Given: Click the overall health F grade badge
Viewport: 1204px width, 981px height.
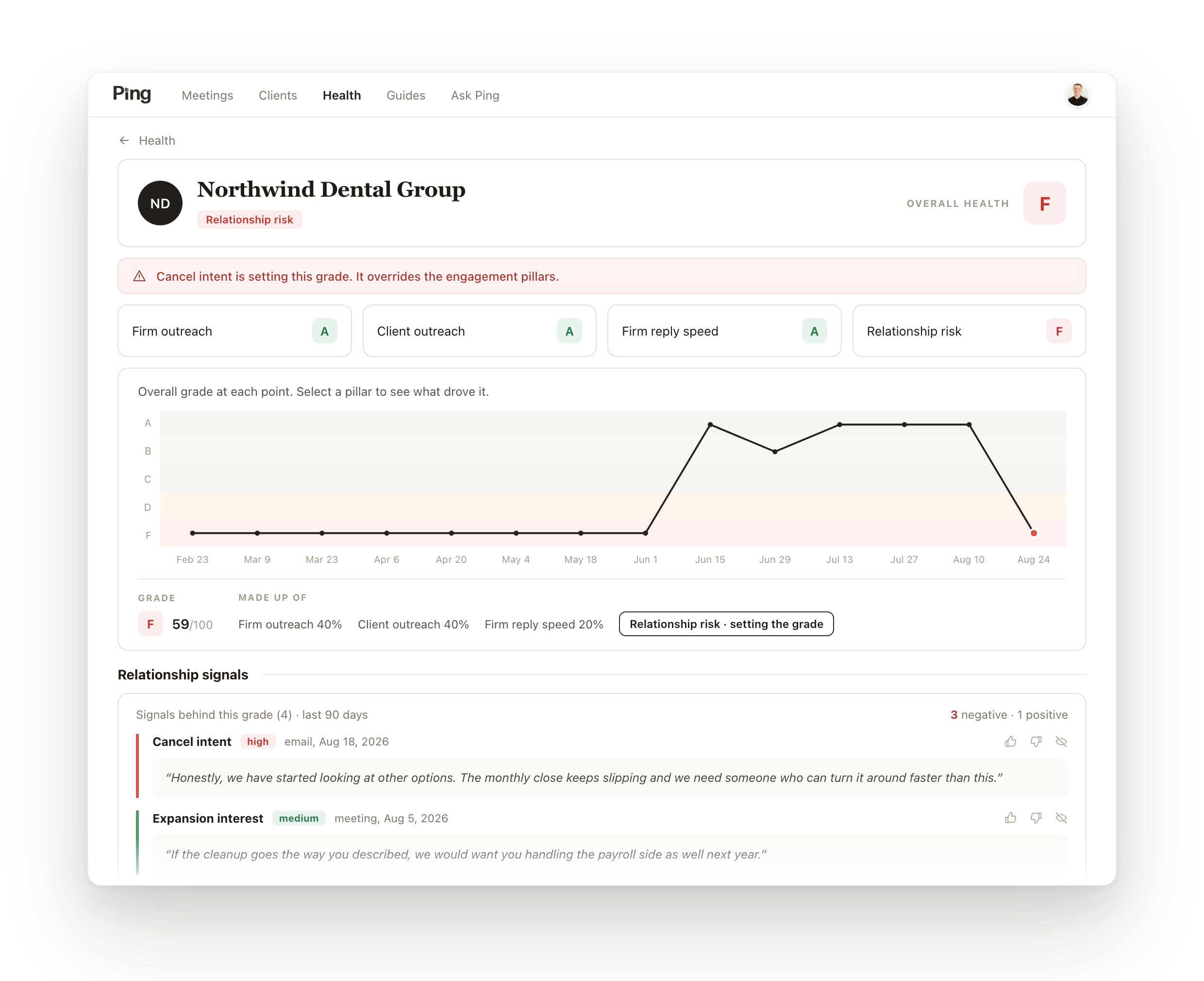Looking at the screenshot, I should [x=1044, y=203].
